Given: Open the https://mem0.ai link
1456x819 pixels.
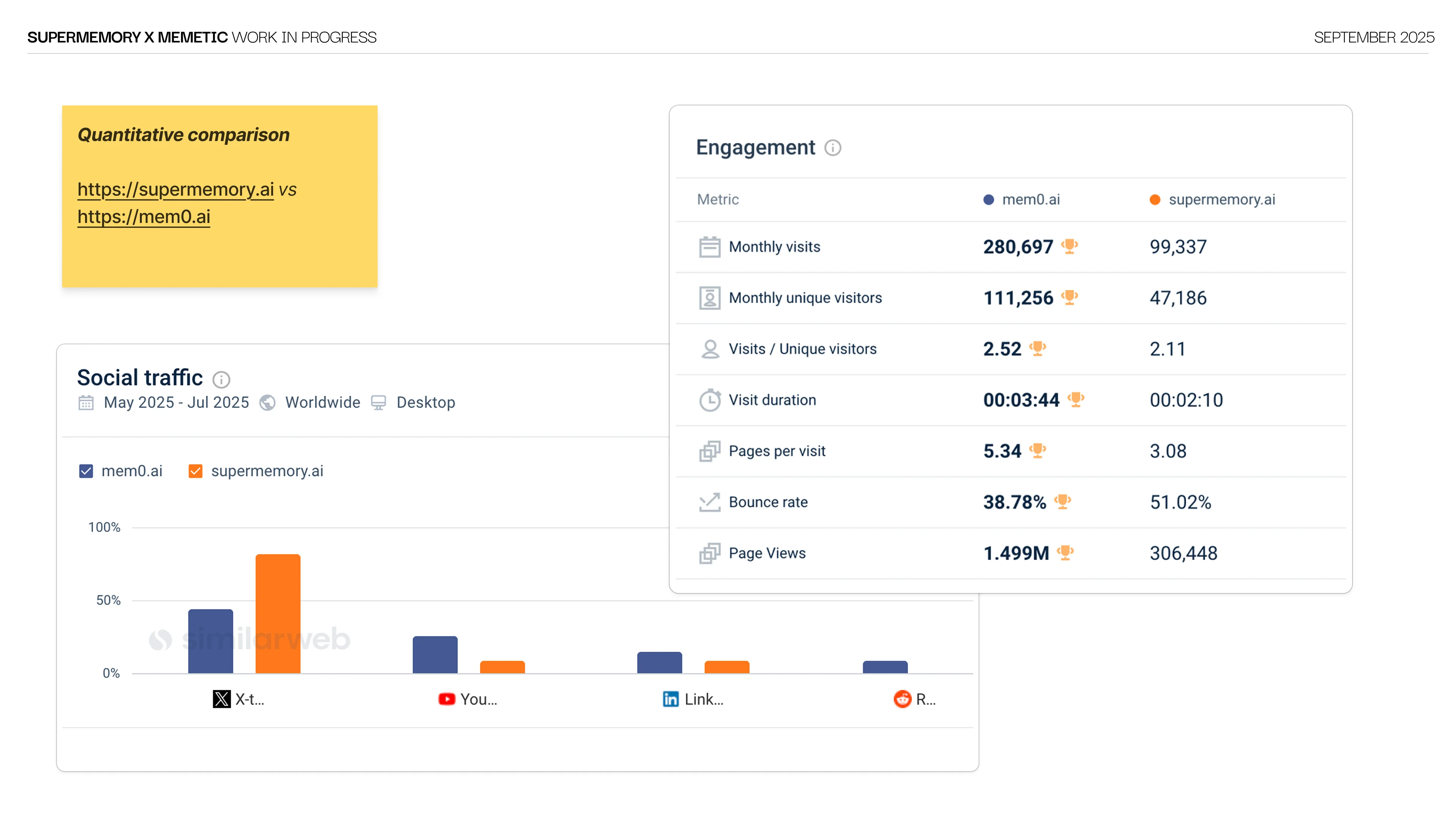Looking at the screenshot, I should (144, 217).
